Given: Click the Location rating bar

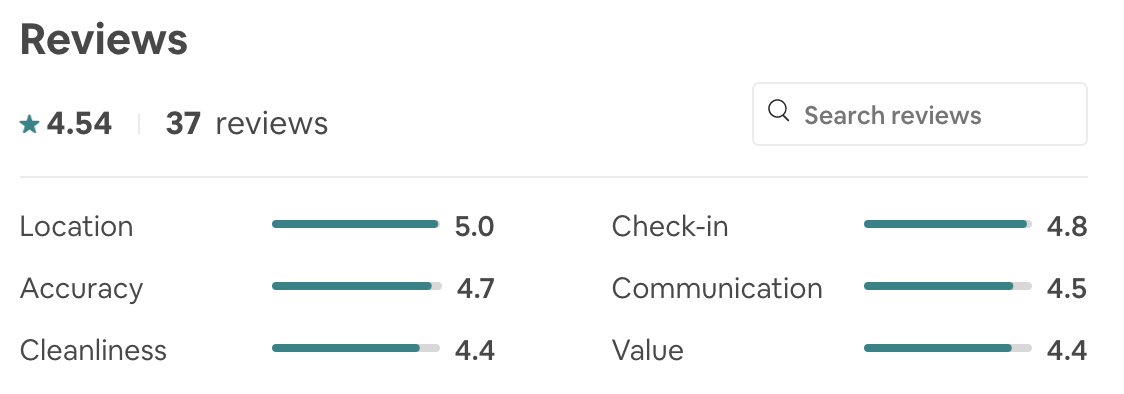Looking at the screenshot, I should click(x=356, y=224).
